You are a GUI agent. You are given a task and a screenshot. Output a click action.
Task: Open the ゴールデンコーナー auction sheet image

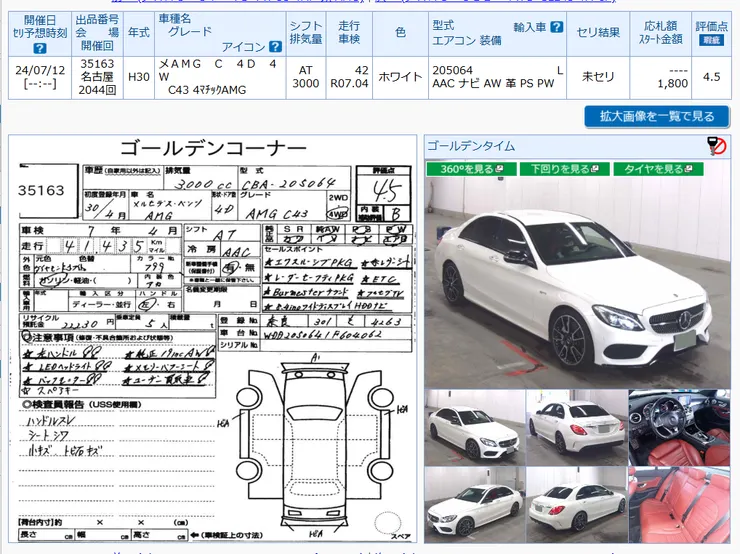point(213,339)
